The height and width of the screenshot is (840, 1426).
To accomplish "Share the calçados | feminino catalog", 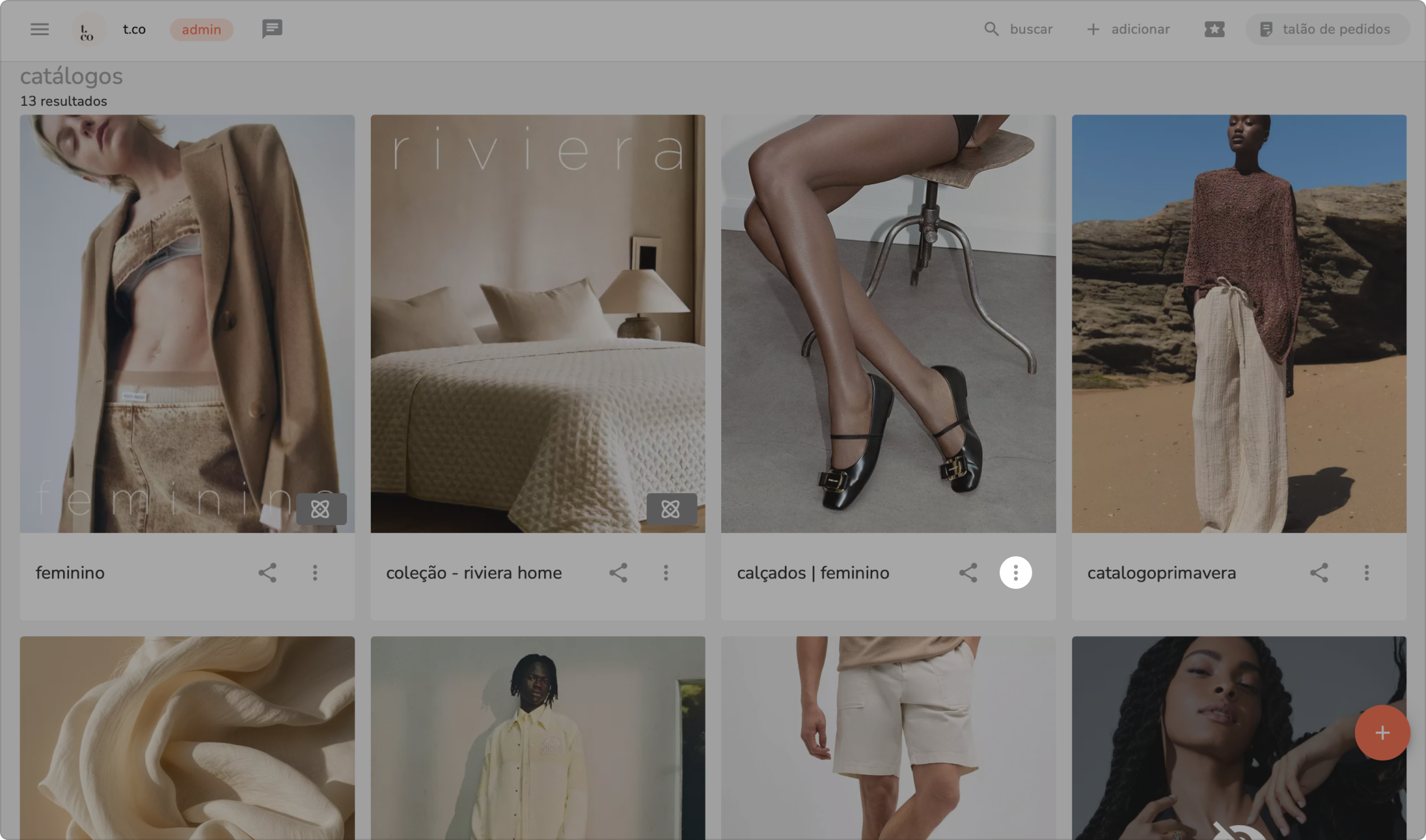I will (x=968, y=573).
